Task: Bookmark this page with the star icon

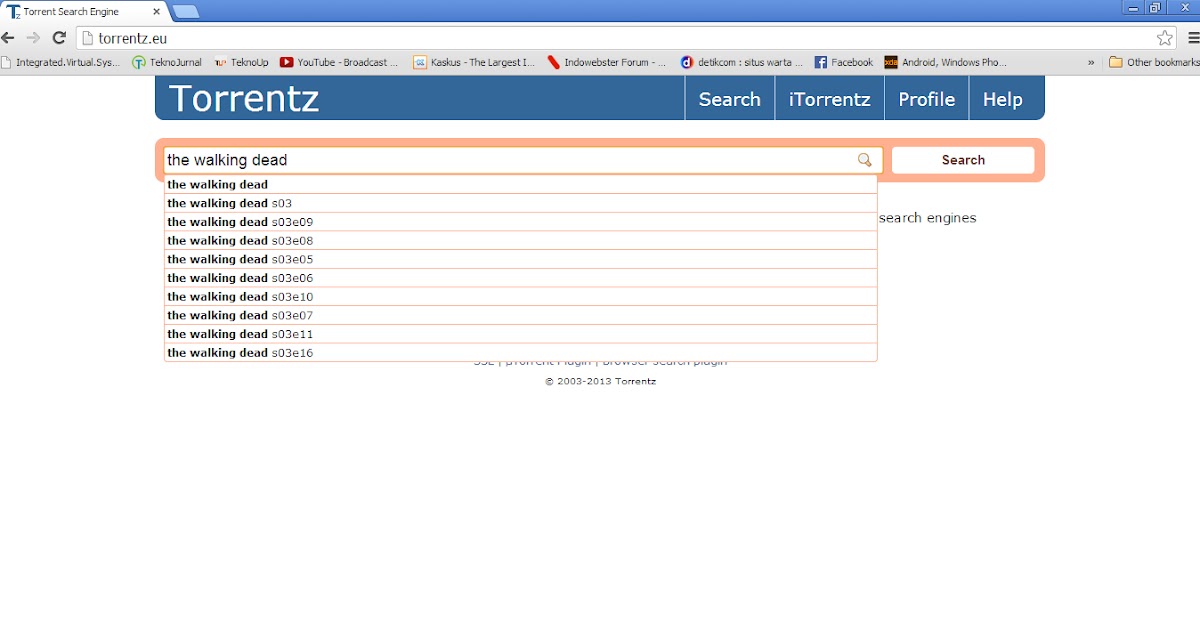Action: [1164, 38]
